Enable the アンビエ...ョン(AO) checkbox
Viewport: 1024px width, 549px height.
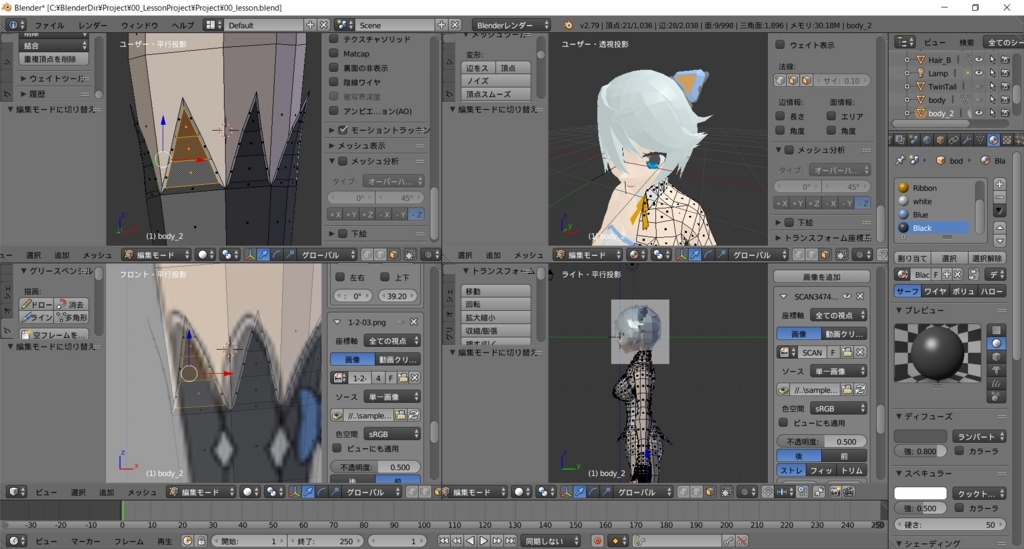pos(334,111)
